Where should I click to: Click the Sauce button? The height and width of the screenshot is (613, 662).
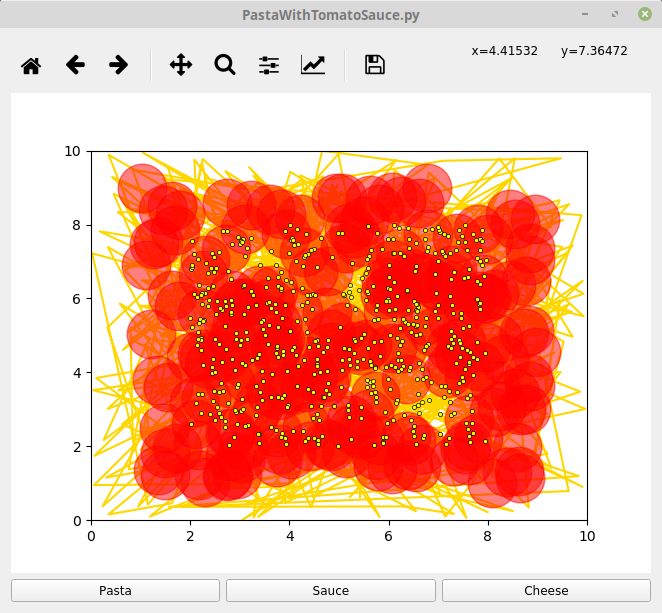click(x=331, y=590)
